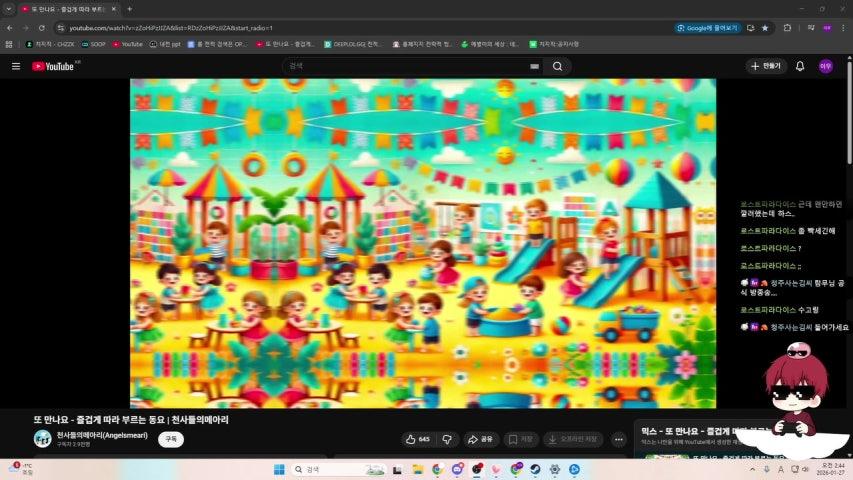Open the on-screen keyboard icon in search box
The width and height of the screenshot is (853, 480).
coord(534,66)
